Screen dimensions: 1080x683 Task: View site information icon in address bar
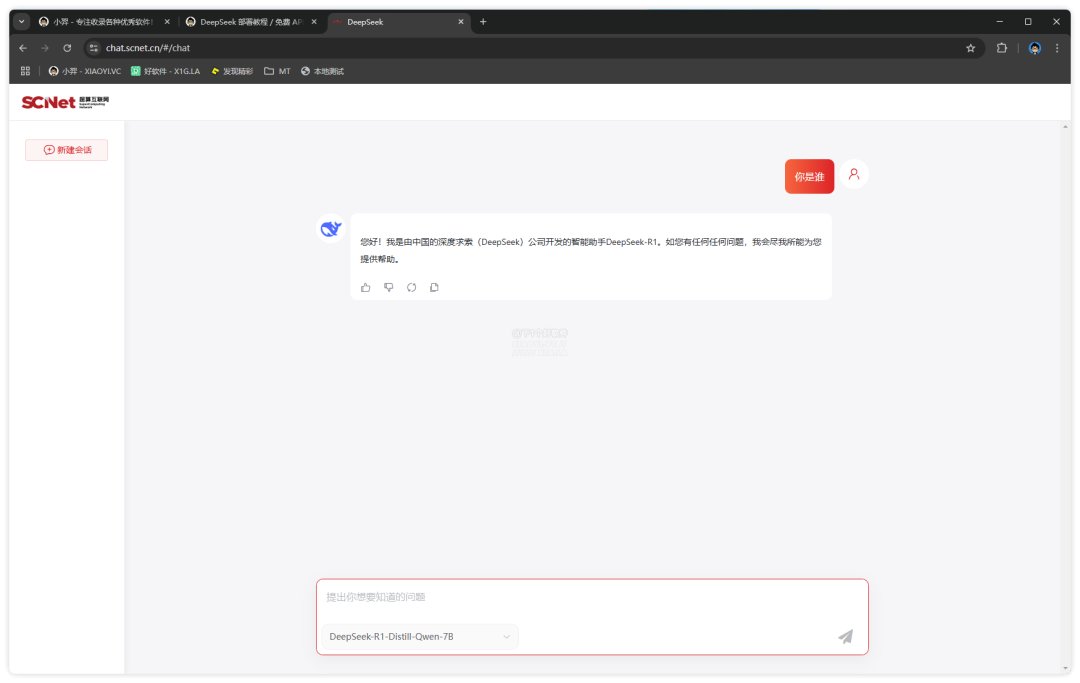tap(94, 48)
